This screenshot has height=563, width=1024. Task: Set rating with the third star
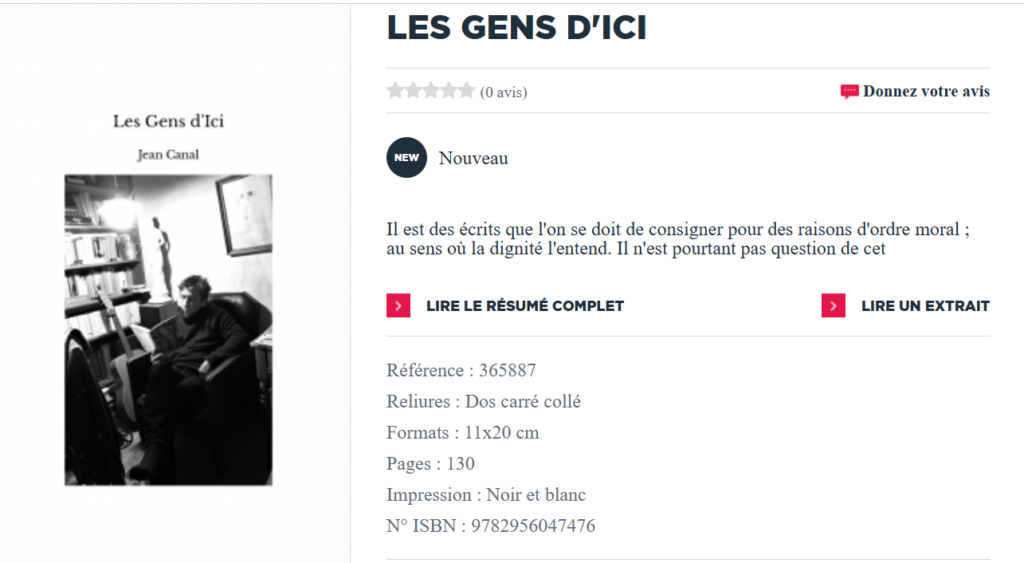(431, 91)
